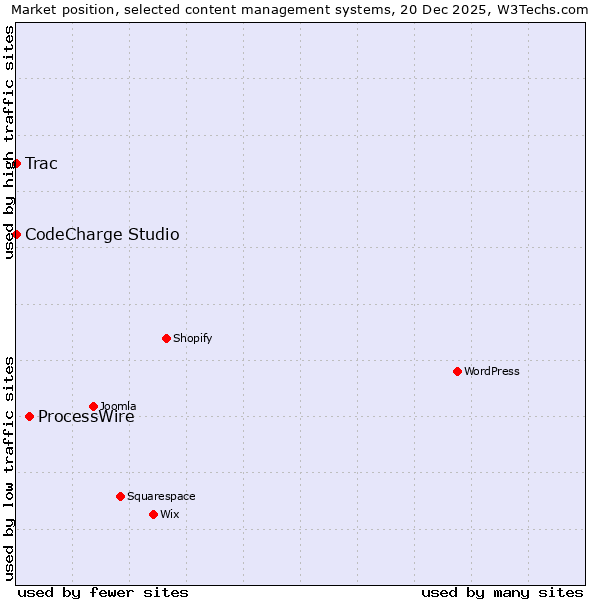Select the WordPress red diamond marker
This screenshot has width=600, height=600.
coord(457,371)
